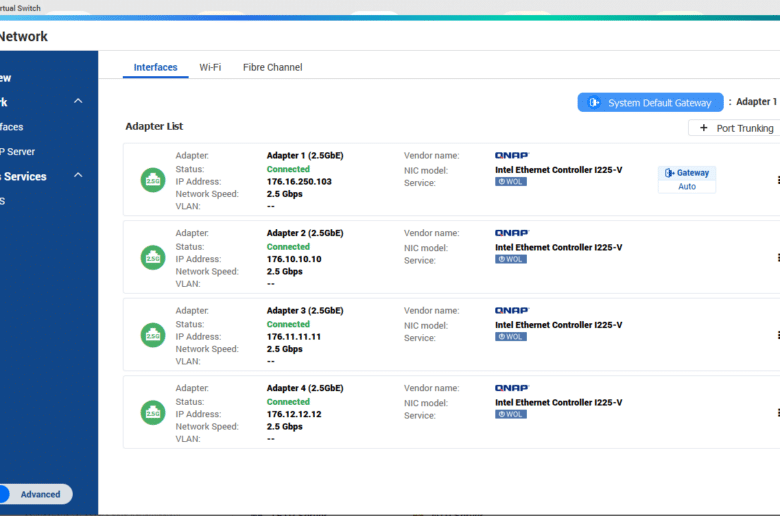The image size is (780, 516).
Task: Open the three-dot menu for Adapter 4
Action: click(778, 413)
